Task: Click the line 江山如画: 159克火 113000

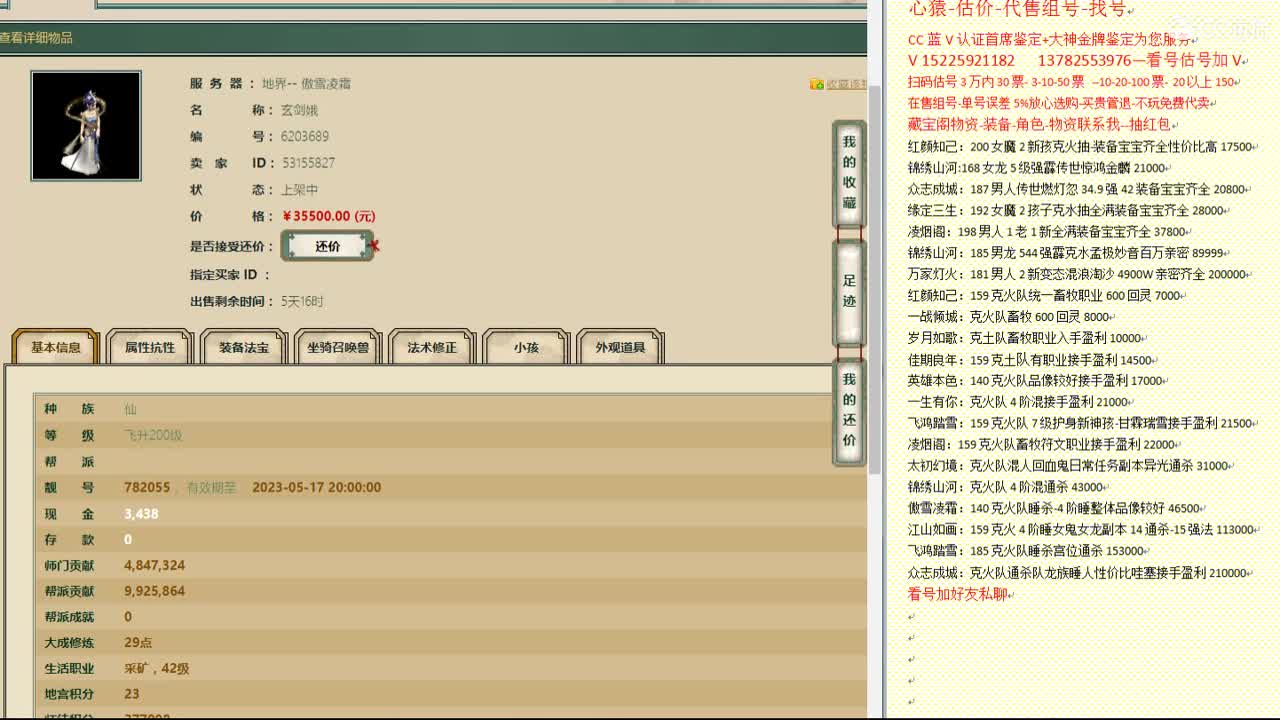Action: [x=1081, y=529]
